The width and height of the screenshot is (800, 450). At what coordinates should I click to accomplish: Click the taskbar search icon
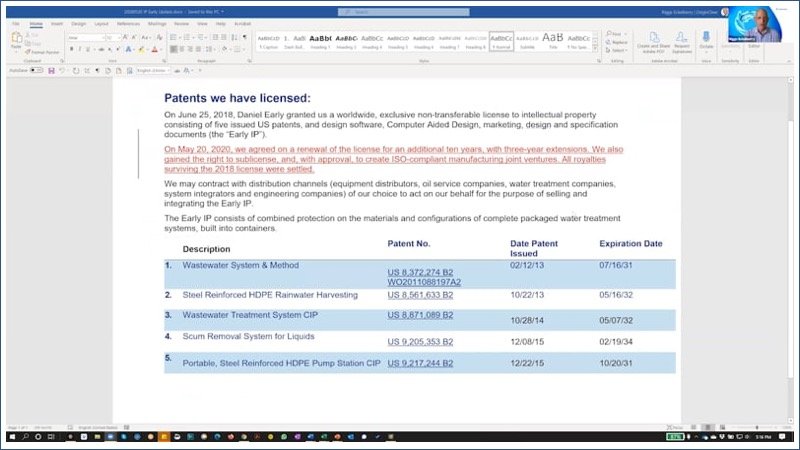(26, 437)
